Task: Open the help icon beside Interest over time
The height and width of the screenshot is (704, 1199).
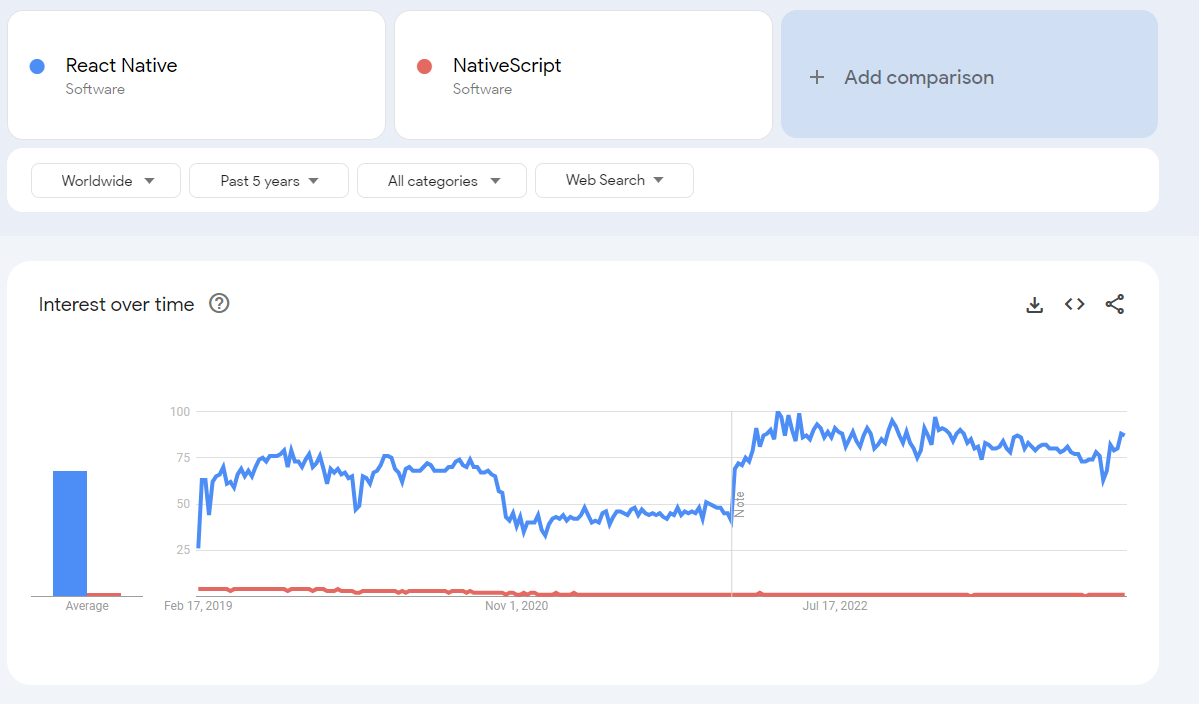Action: coord(219,303)
